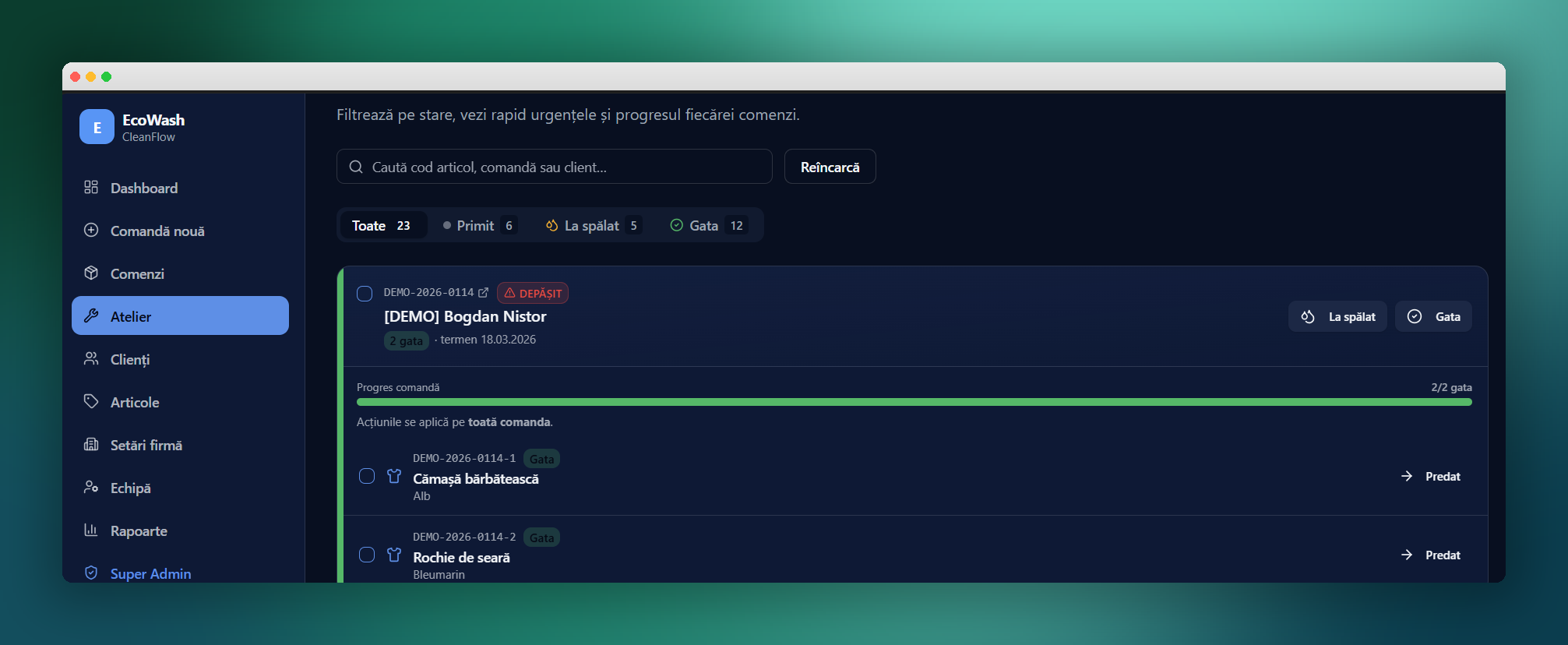The image size is (1568, 645).
Task: Click the count 6 in Primit tab
Action: click(x=509, y=225)
